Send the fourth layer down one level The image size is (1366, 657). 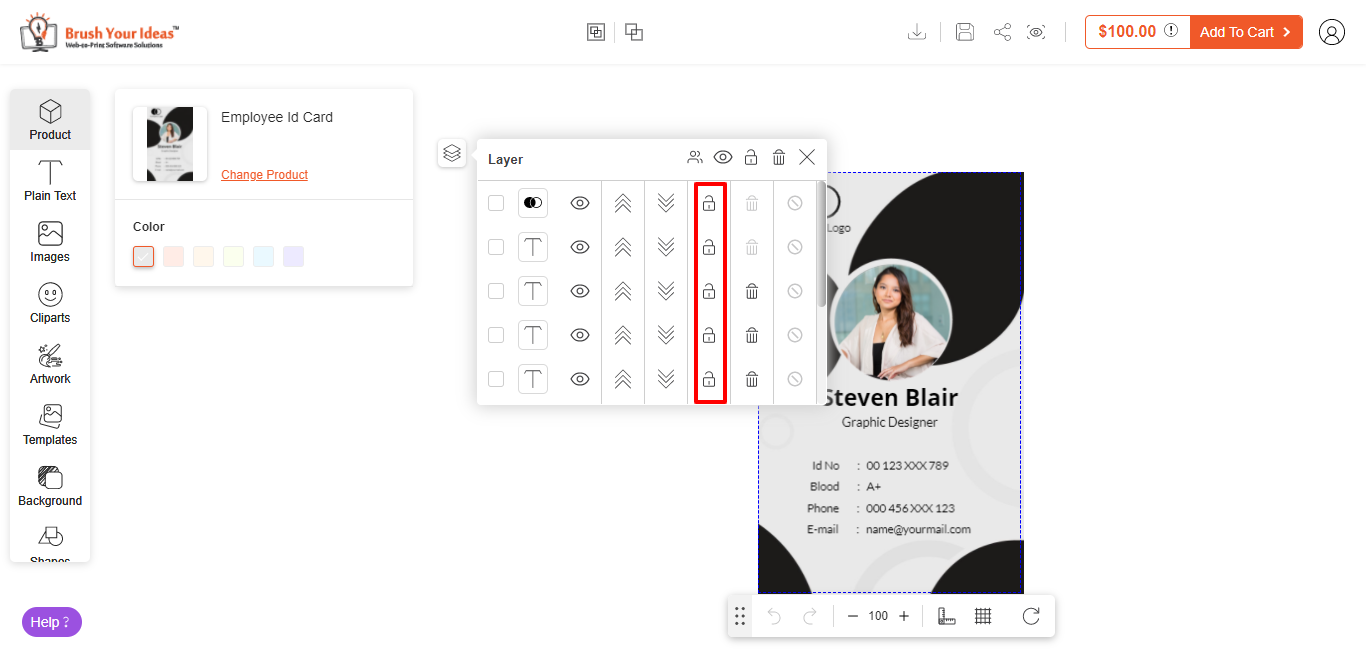(666, 335)
